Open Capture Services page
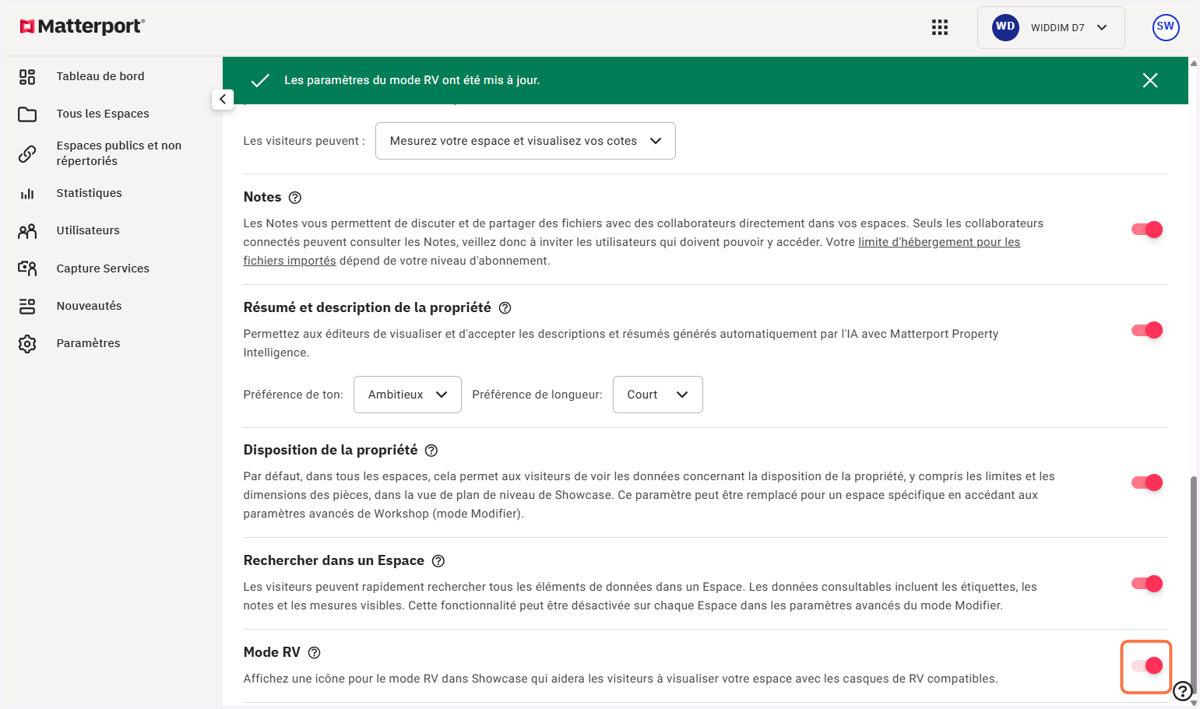This screenshot has width=1200, height=709. coord(103,268)
